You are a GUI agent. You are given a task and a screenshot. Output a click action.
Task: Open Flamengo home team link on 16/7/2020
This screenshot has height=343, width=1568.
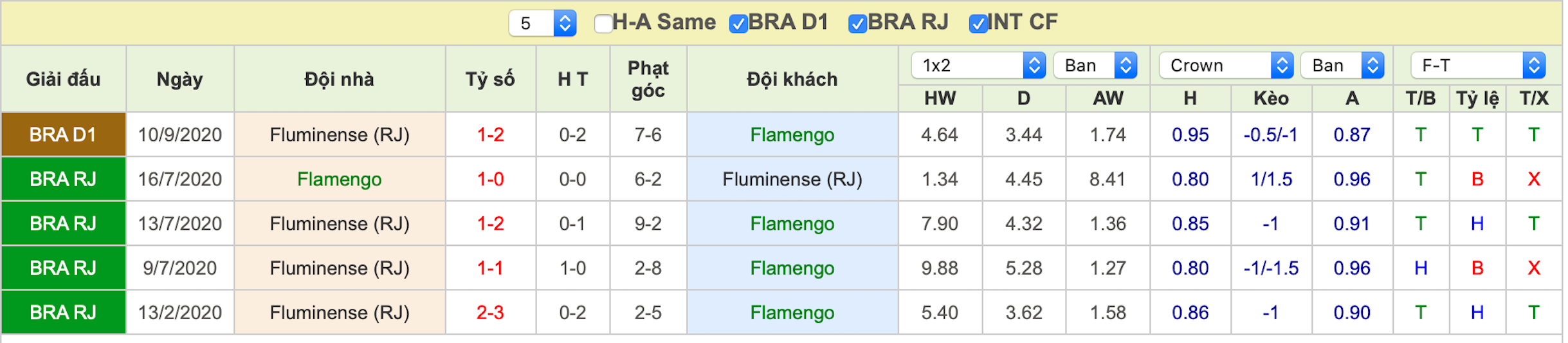pos(339,179)
